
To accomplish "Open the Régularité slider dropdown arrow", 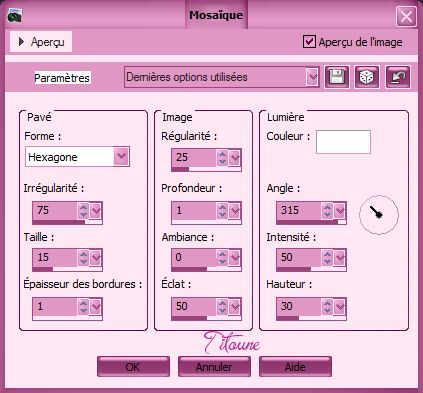I will (x=235, y=158).
